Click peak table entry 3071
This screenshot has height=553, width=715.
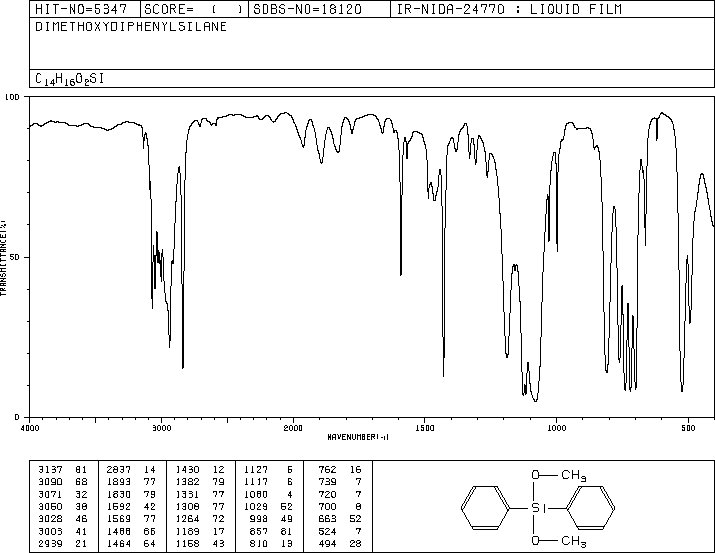[x=50, y=494]
